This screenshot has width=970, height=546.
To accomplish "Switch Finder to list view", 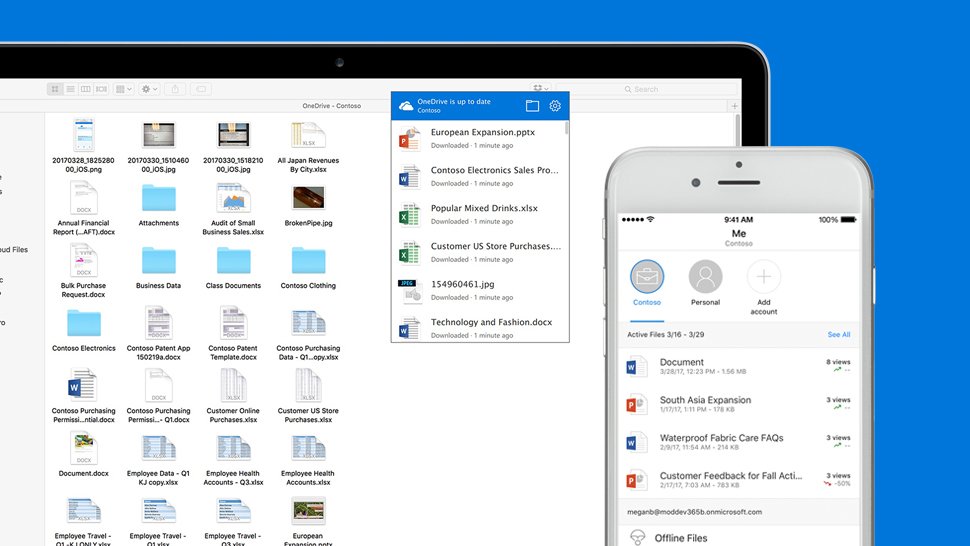I will pyautogui.click(x=71, y=89).
